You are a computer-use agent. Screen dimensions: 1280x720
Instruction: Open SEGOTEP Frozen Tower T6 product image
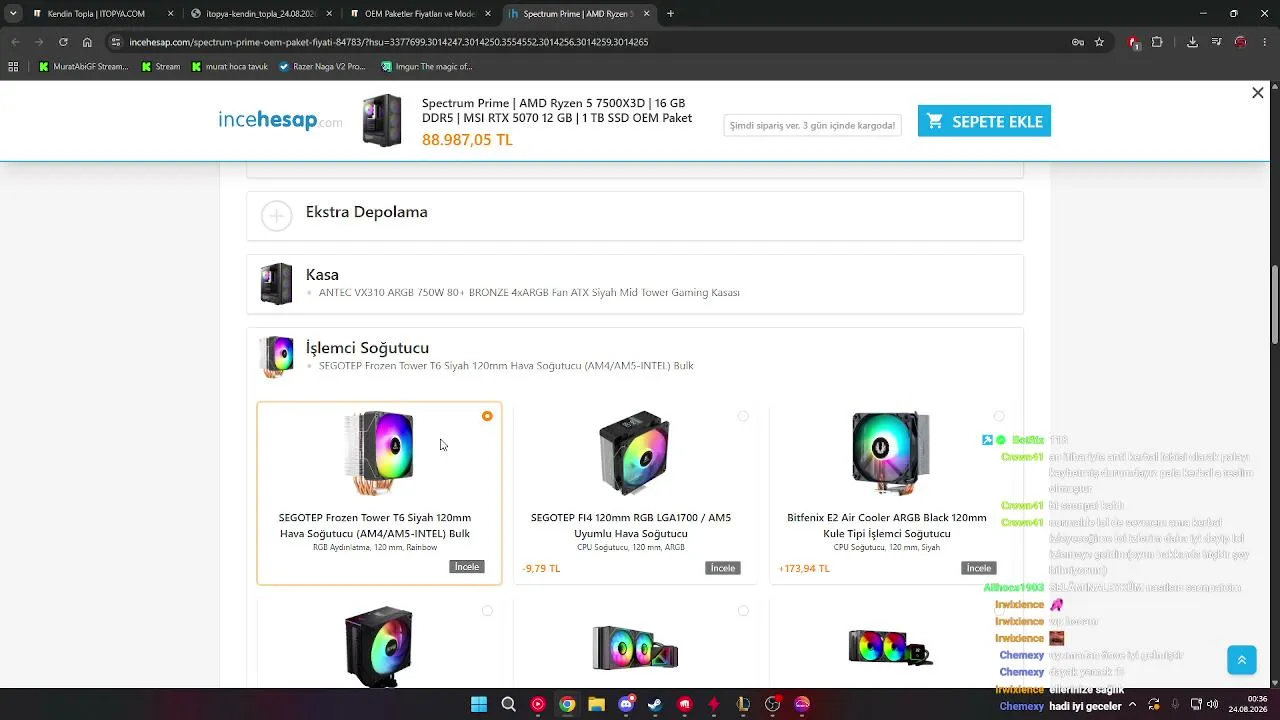[x=379, y=452]
